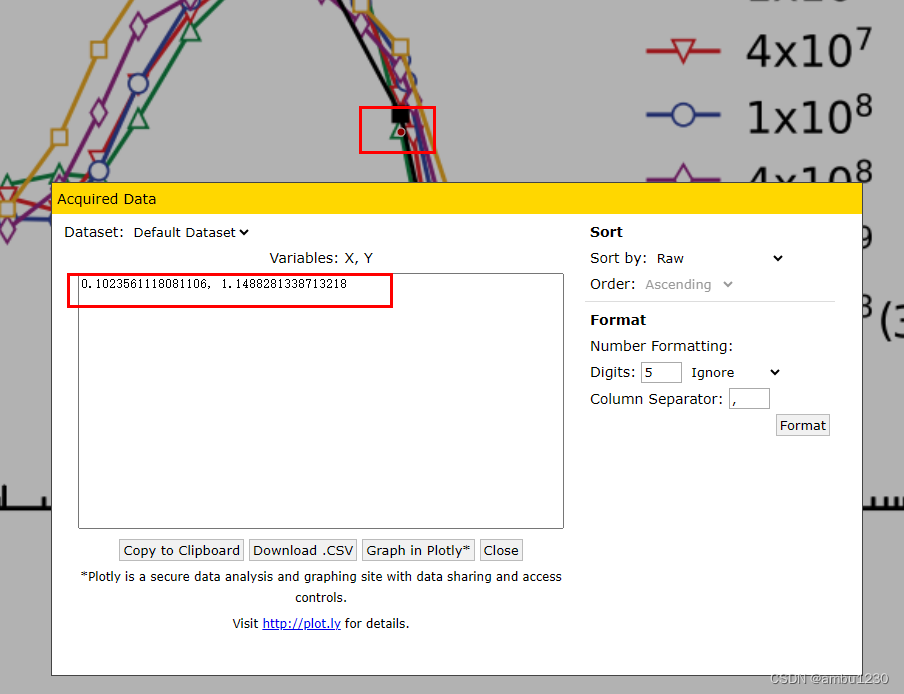Click the black square data point on the plot
Image resolution: width=904 pixels, height=694 pixels.
[401, 116]
